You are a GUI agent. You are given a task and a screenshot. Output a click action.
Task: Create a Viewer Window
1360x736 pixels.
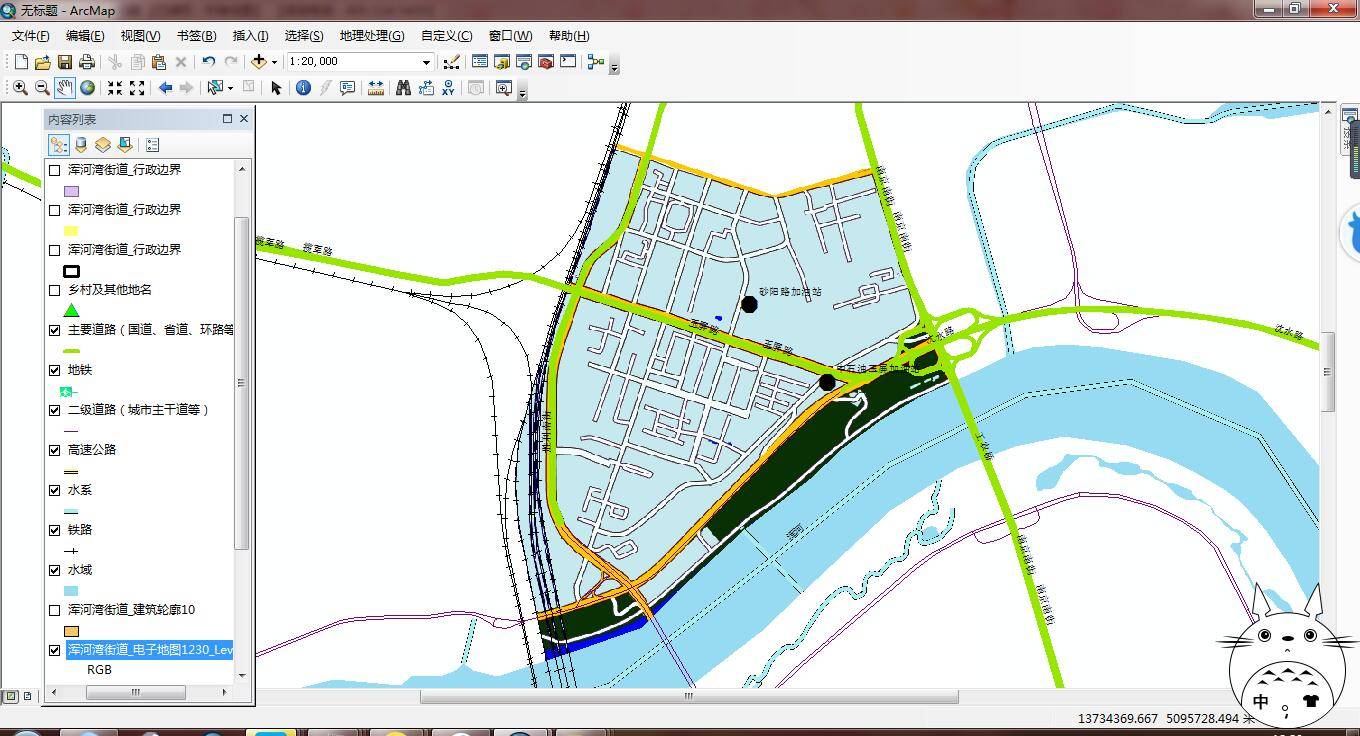tap(503, 88)
